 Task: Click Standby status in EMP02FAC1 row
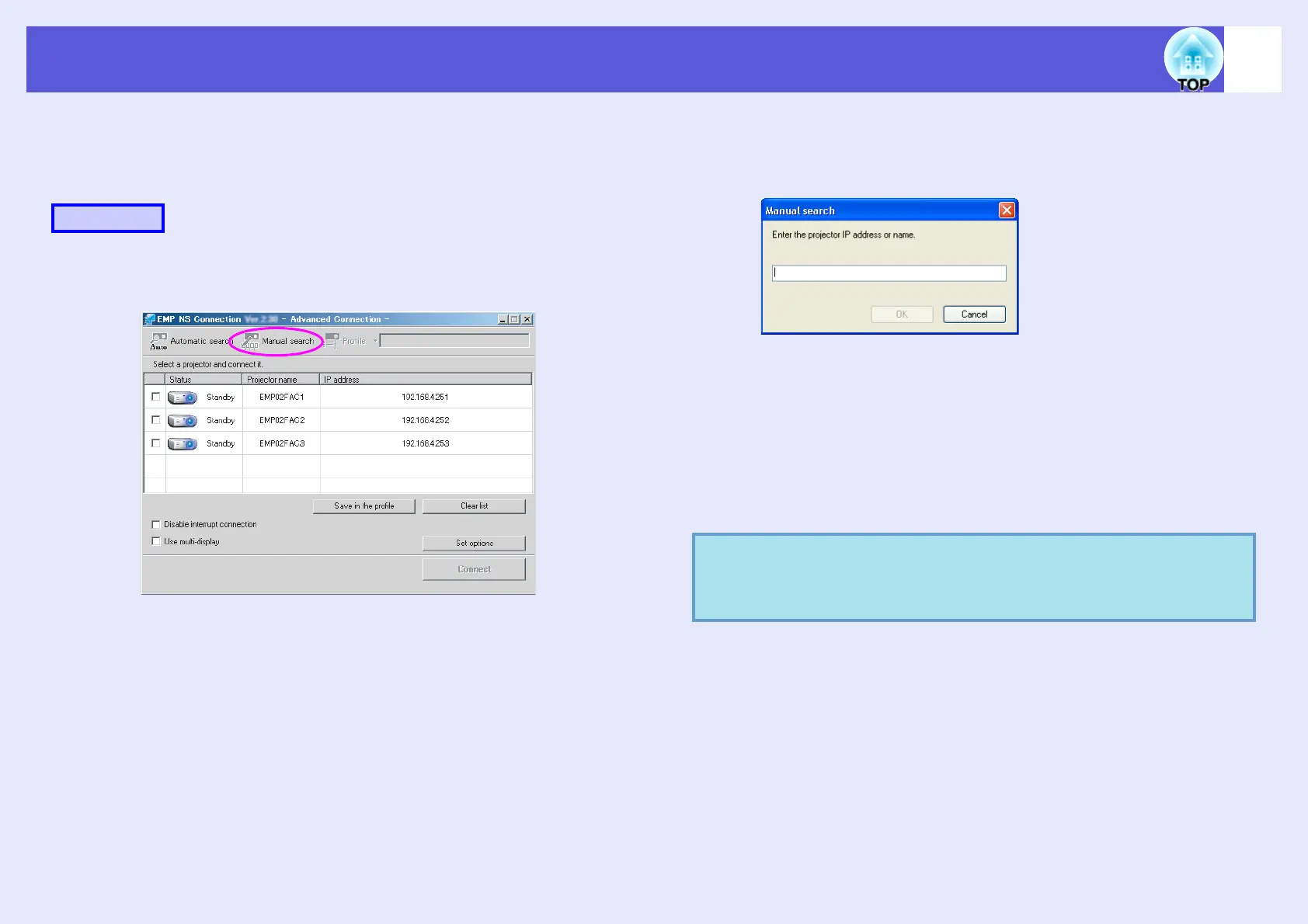(x=221, y=397)
